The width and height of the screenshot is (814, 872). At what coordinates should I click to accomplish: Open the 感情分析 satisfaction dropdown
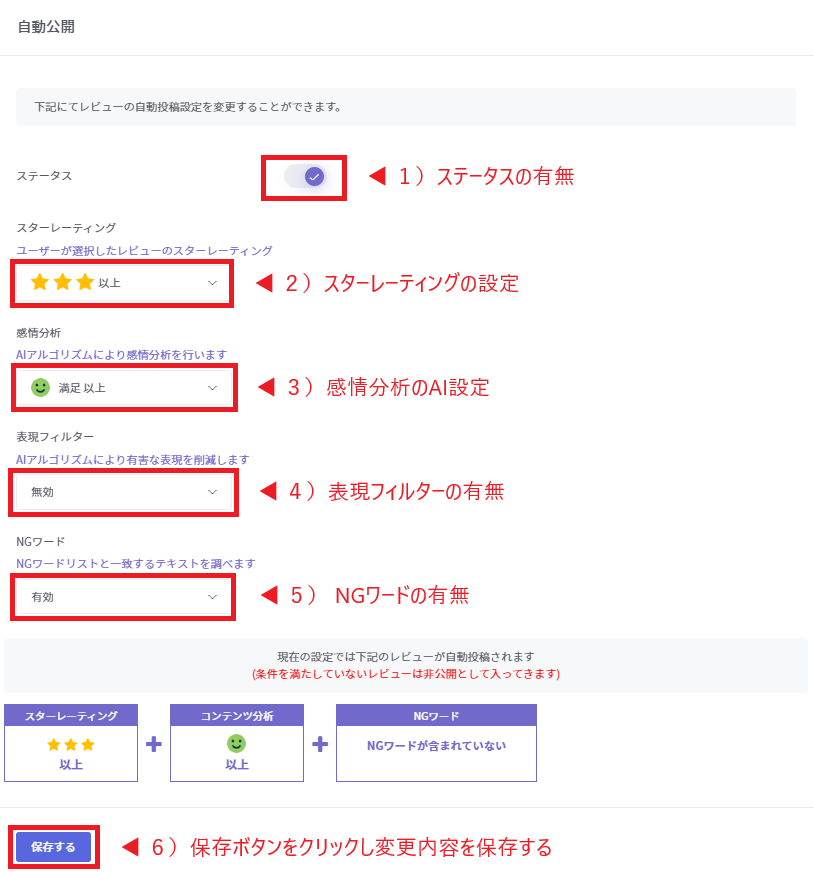coord(124,388)
